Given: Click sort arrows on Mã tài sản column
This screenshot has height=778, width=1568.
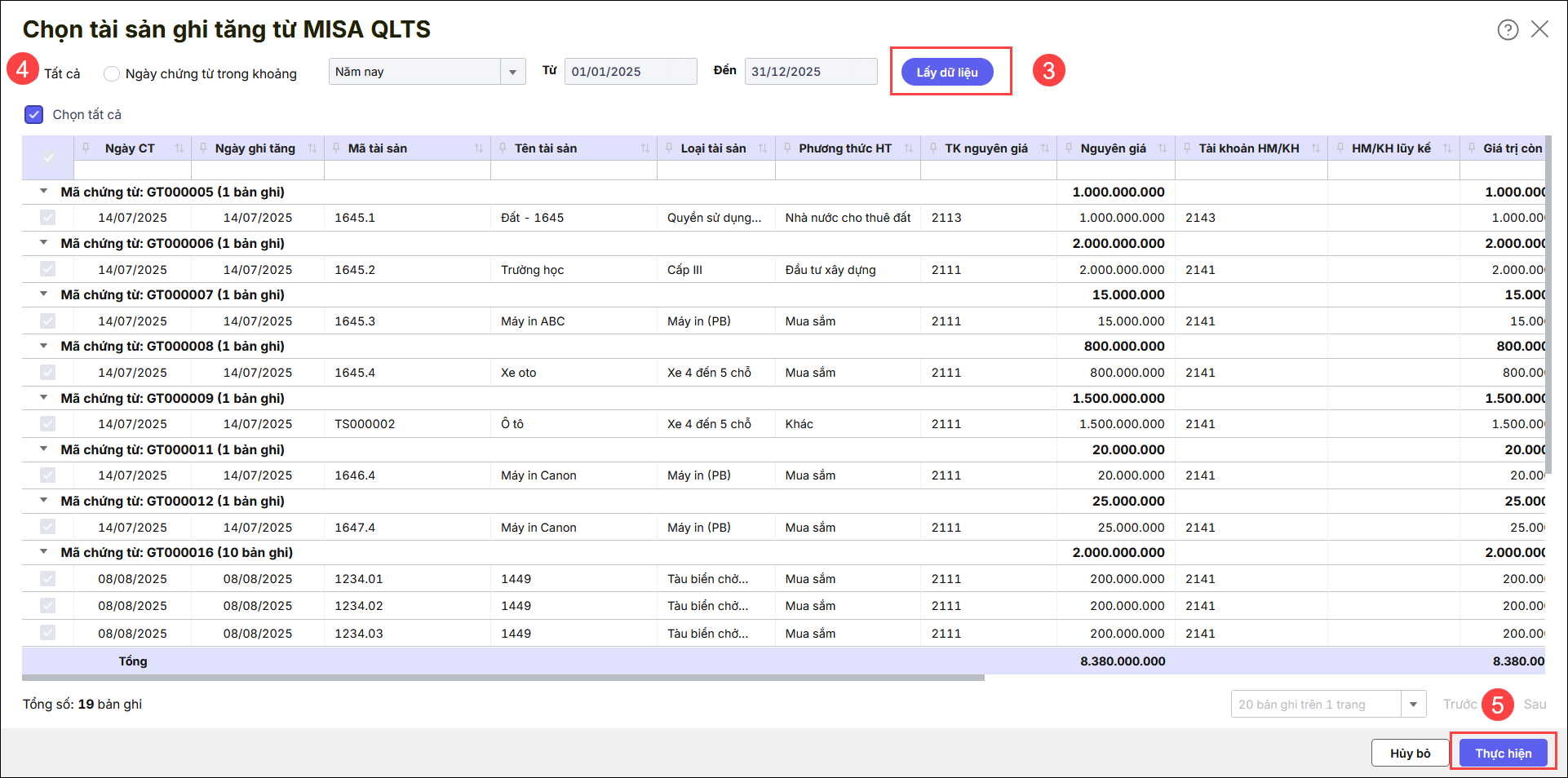Looking at the screenshot, I should pyautogui.click(x=478, y=148).
